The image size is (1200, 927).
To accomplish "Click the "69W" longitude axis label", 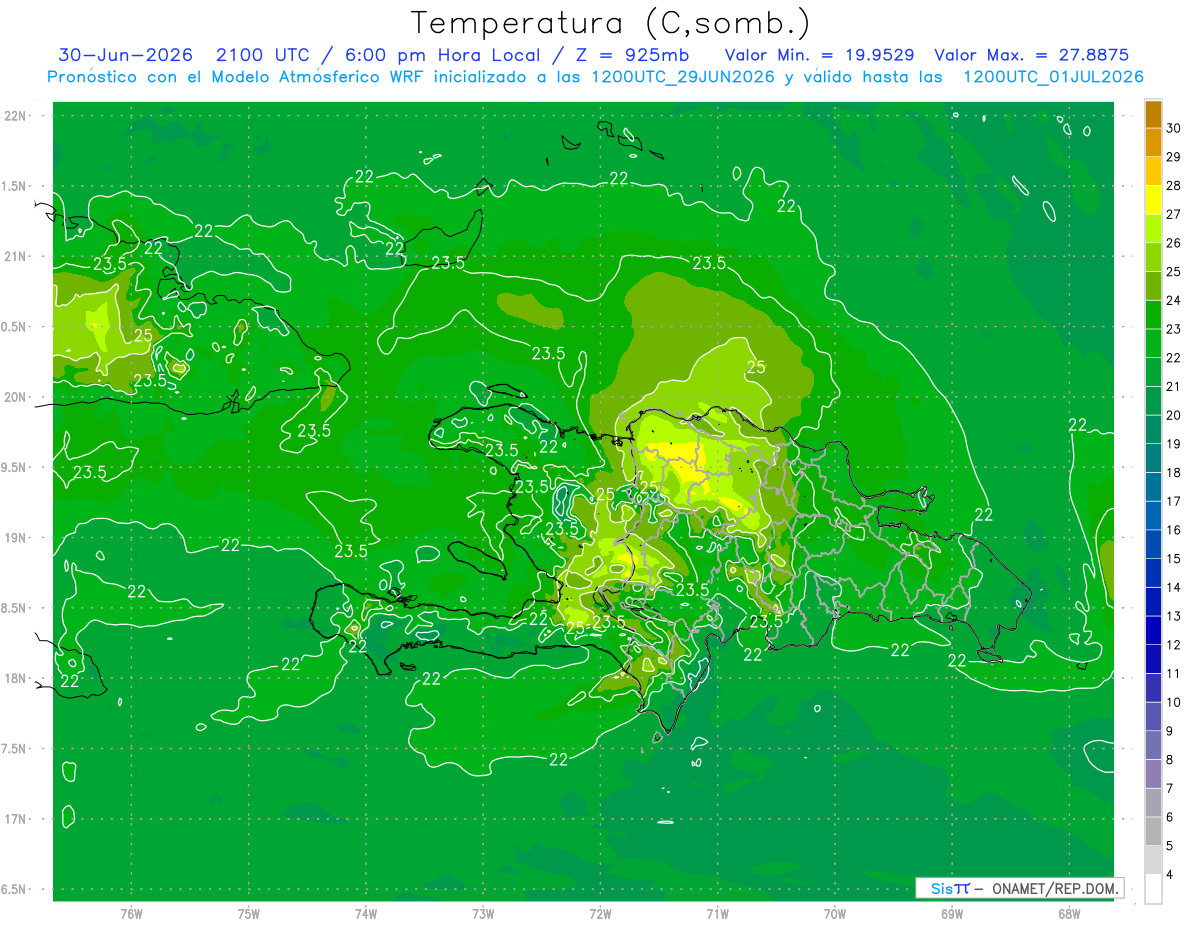I will coord(951,913).
